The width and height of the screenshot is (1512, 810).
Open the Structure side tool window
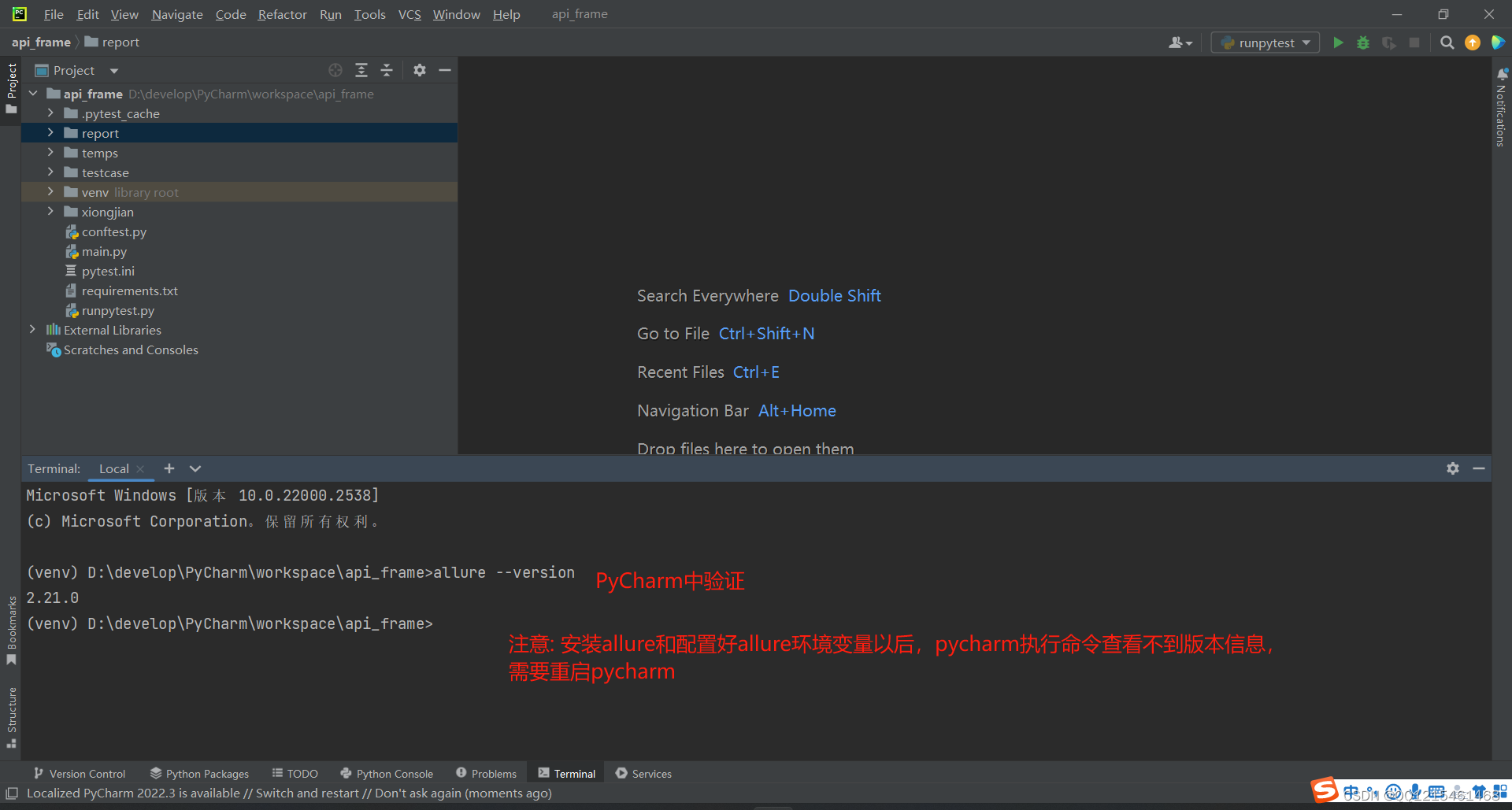tap(11, 716)
